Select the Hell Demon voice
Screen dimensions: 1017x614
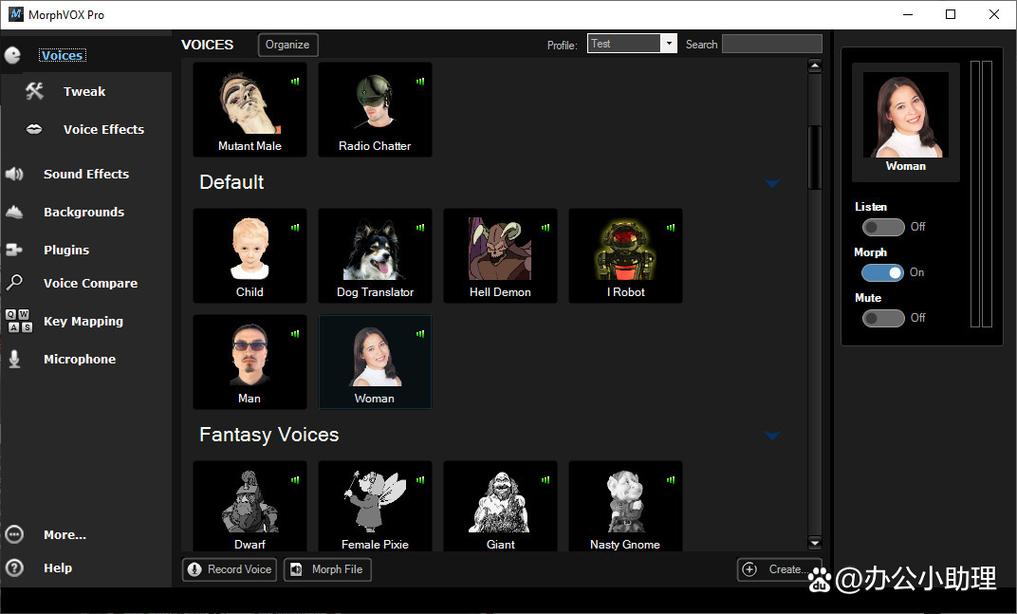[x=500, y=255]
